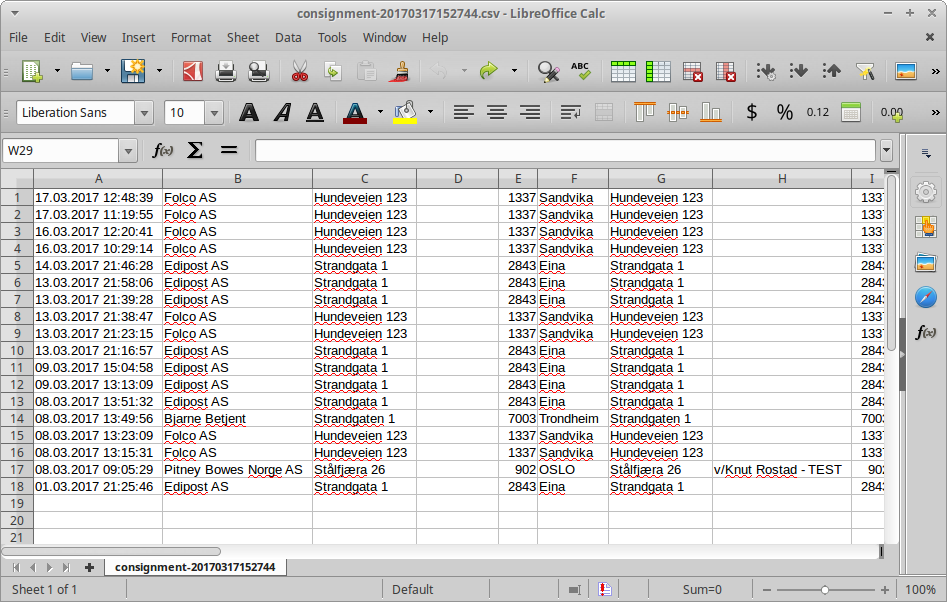Open highlighting color palette arrow
Viewport: 947px width, 602px height.
click(430, 112)
